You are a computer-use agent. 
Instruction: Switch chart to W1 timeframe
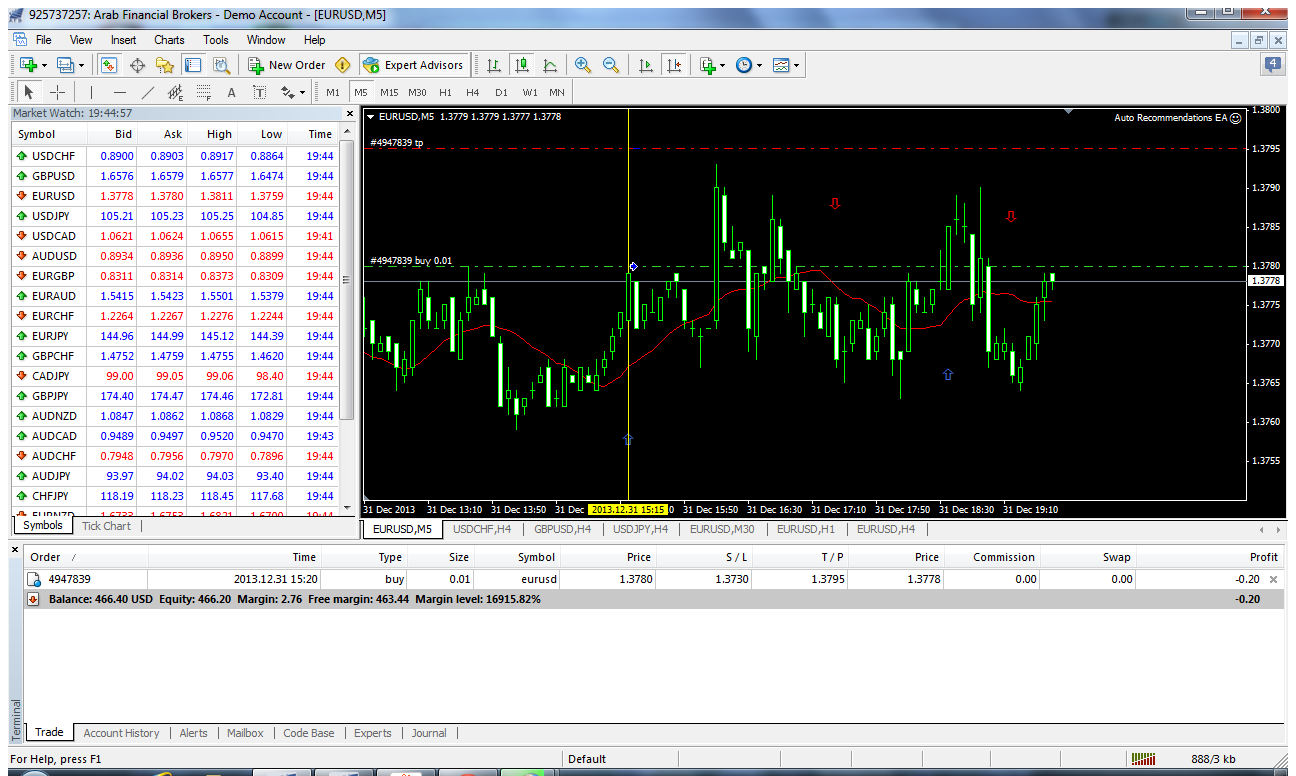[x=529, y=92]
